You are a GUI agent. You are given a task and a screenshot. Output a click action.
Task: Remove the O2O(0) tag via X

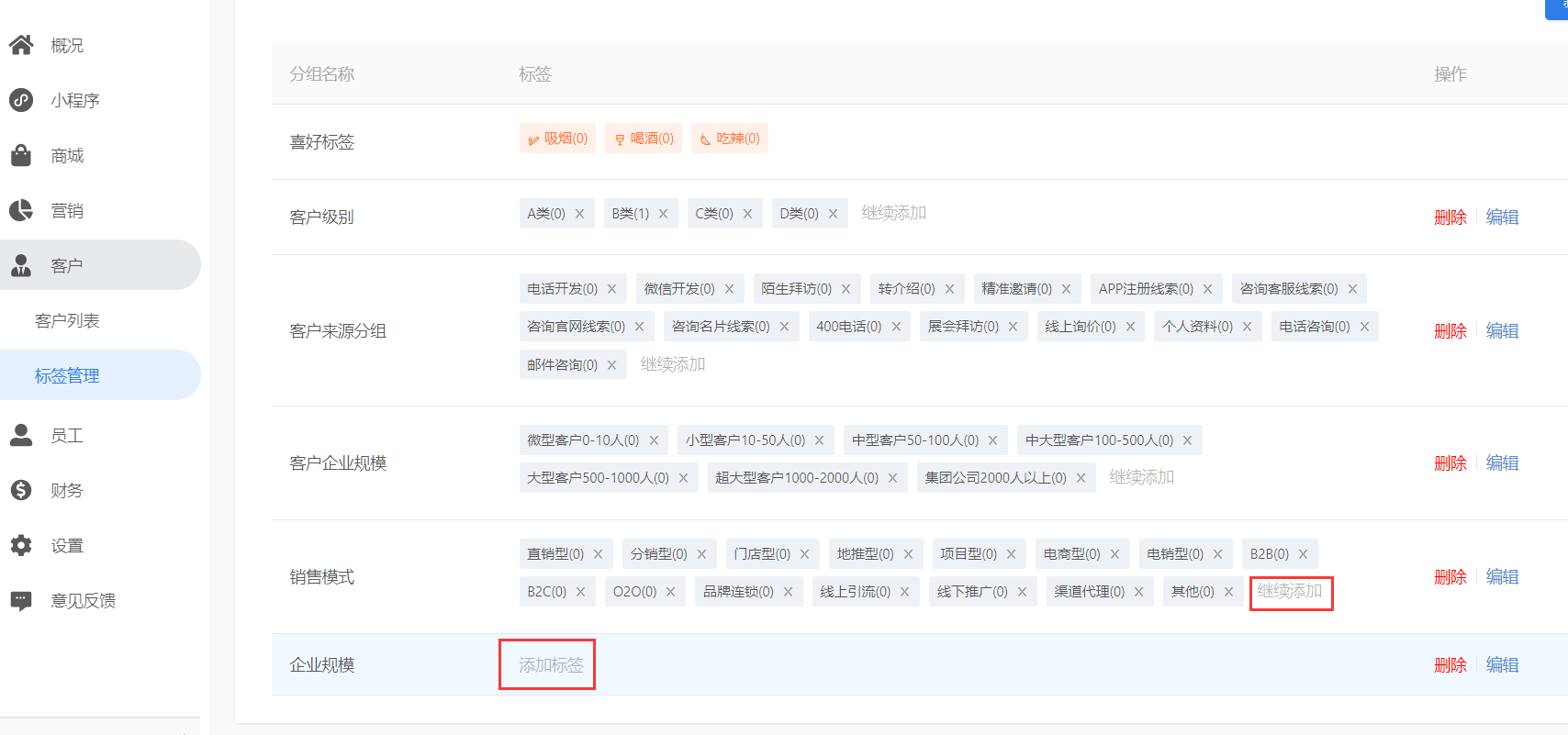(x=671, y=592)
